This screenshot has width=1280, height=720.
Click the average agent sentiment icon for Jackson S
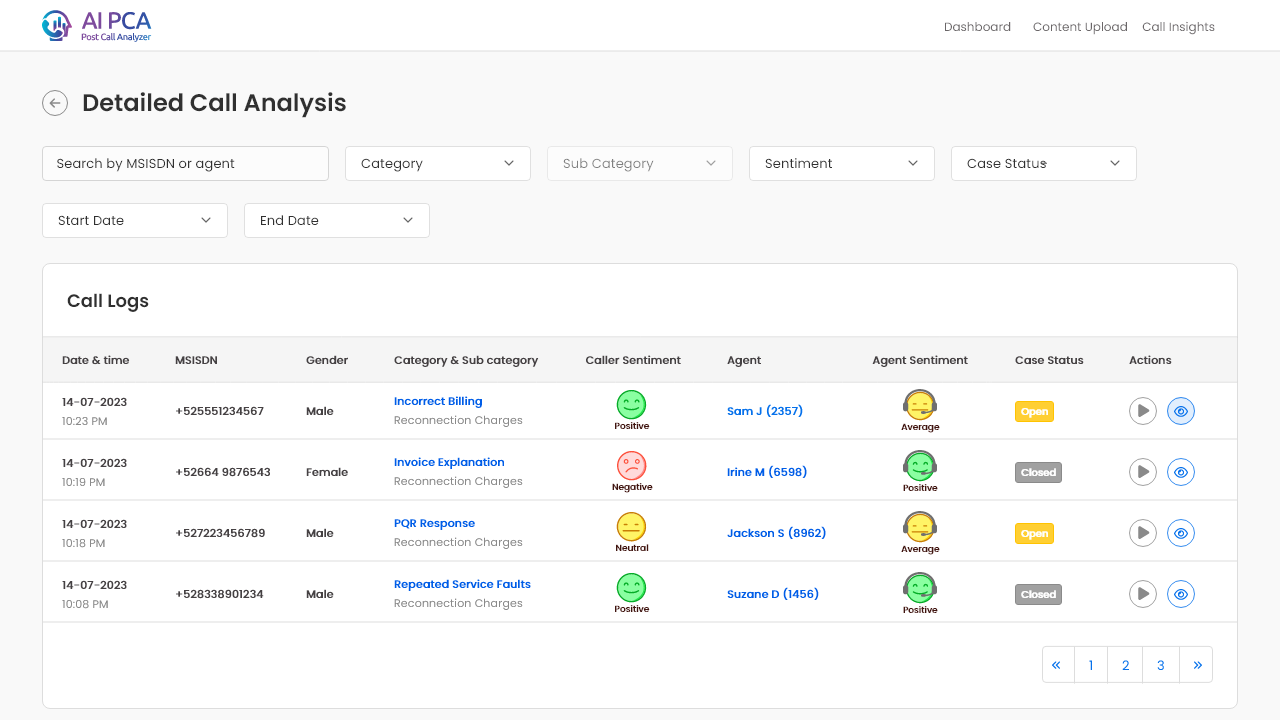[920, 527]
